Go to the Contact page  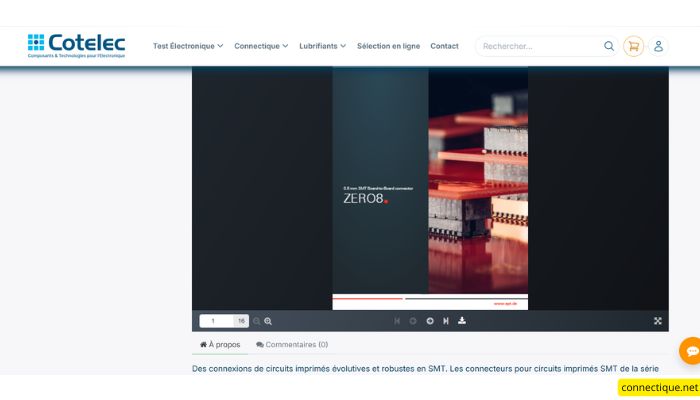(x=444, y=46)
